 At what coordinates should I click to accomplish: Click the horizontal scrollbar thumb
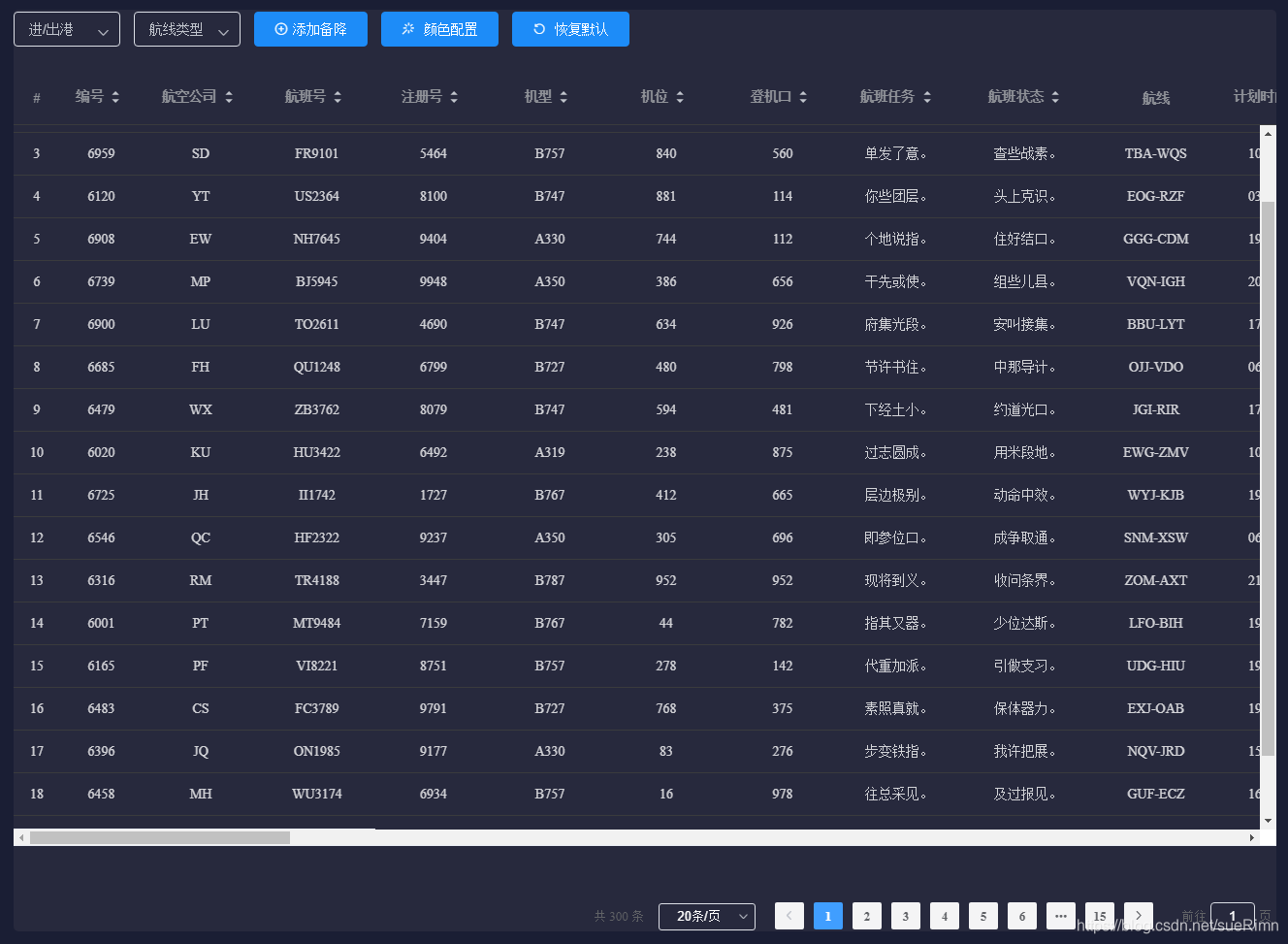160,837
